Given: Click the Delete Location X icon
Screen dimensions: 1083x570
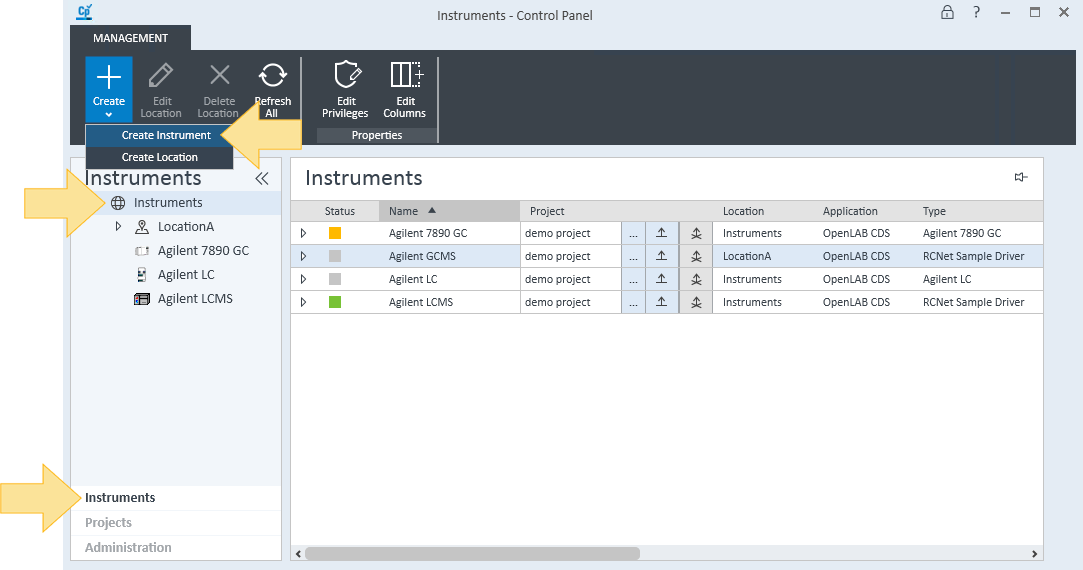Looking at the screenshot, I should (x=220, y=75).
